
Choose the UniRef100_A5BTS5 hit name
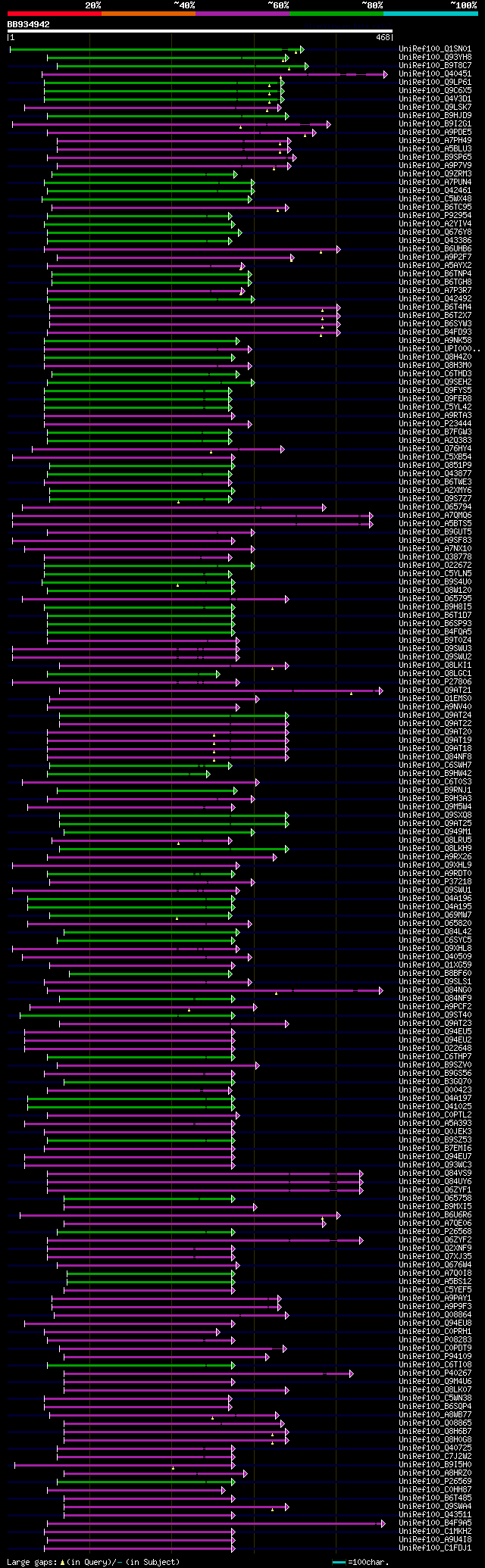(435, 523)
